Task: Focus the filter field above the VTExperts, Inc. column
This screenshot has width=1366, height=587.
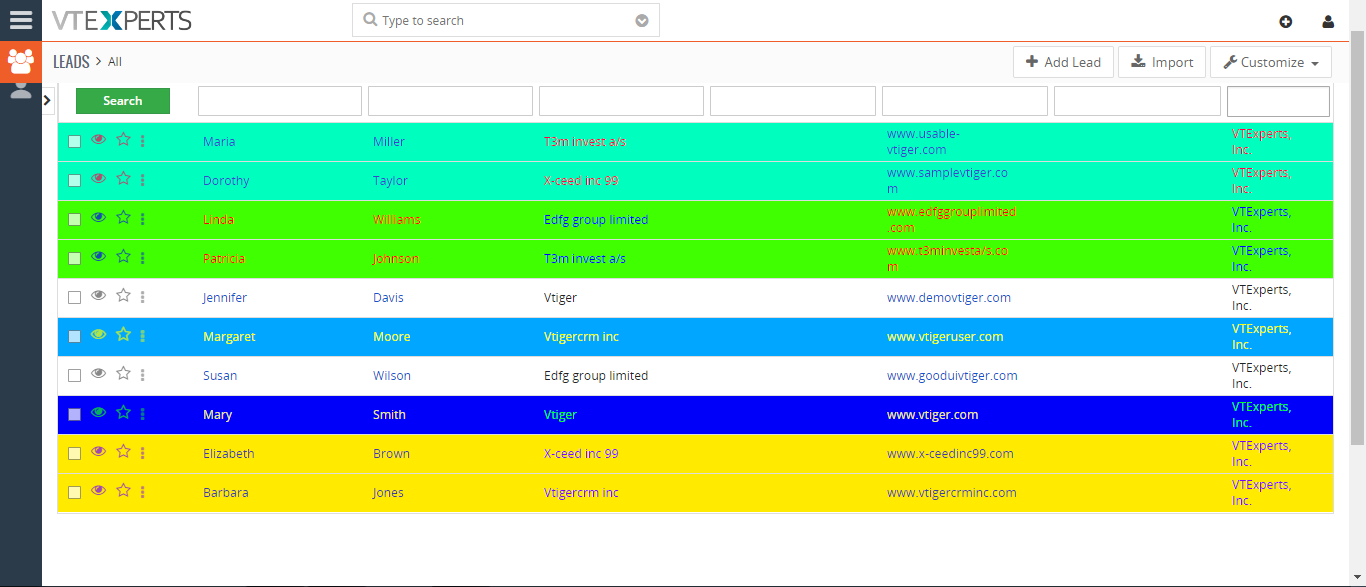Action: coord(1278,101)
